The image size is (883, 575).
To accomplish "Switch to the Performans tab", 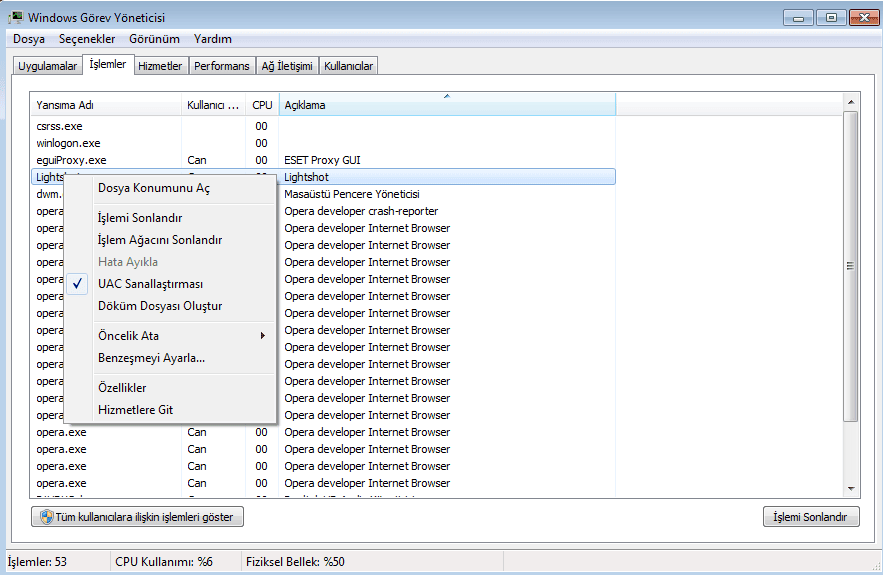I will [x=222, y=66].
